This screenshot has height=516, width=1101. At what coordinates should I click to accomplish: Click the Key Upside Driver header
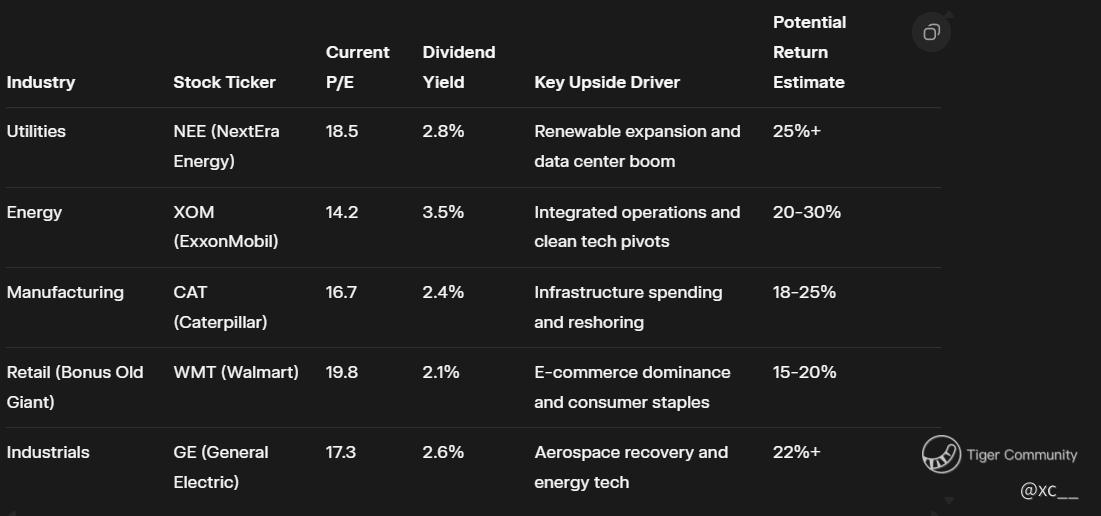coord(607,82)
